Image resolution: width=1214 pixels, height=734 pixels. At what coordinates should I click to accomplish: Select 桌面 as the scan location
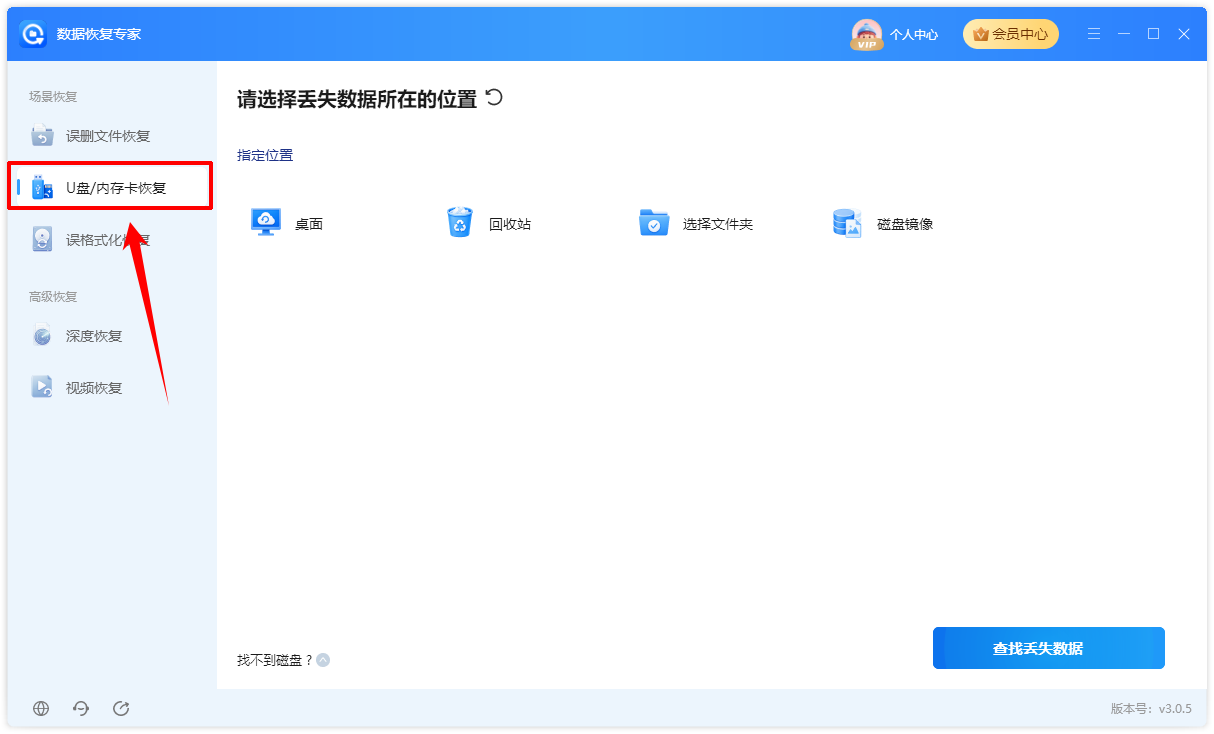[x=287, y=223]
